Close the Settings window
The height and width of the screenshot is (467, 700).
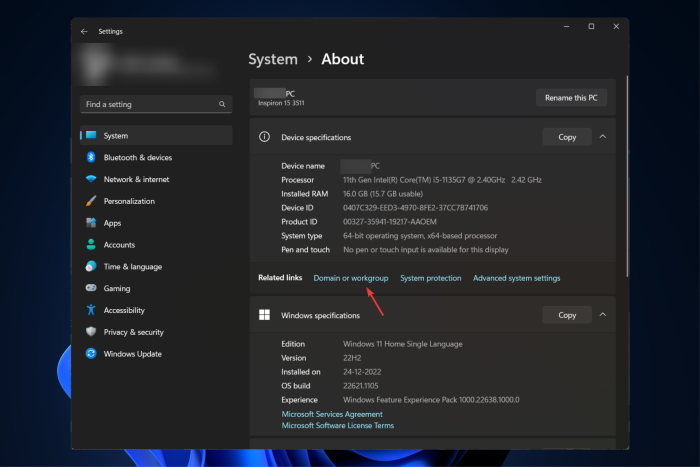pos(616,26)
